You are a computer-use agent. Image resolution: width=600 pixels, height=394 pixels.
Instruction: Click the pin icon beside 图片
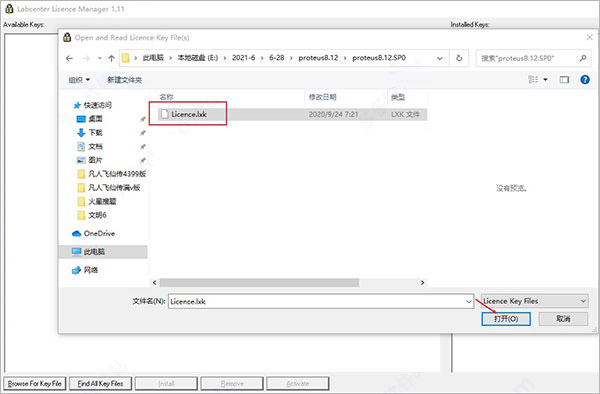[142, 160]
